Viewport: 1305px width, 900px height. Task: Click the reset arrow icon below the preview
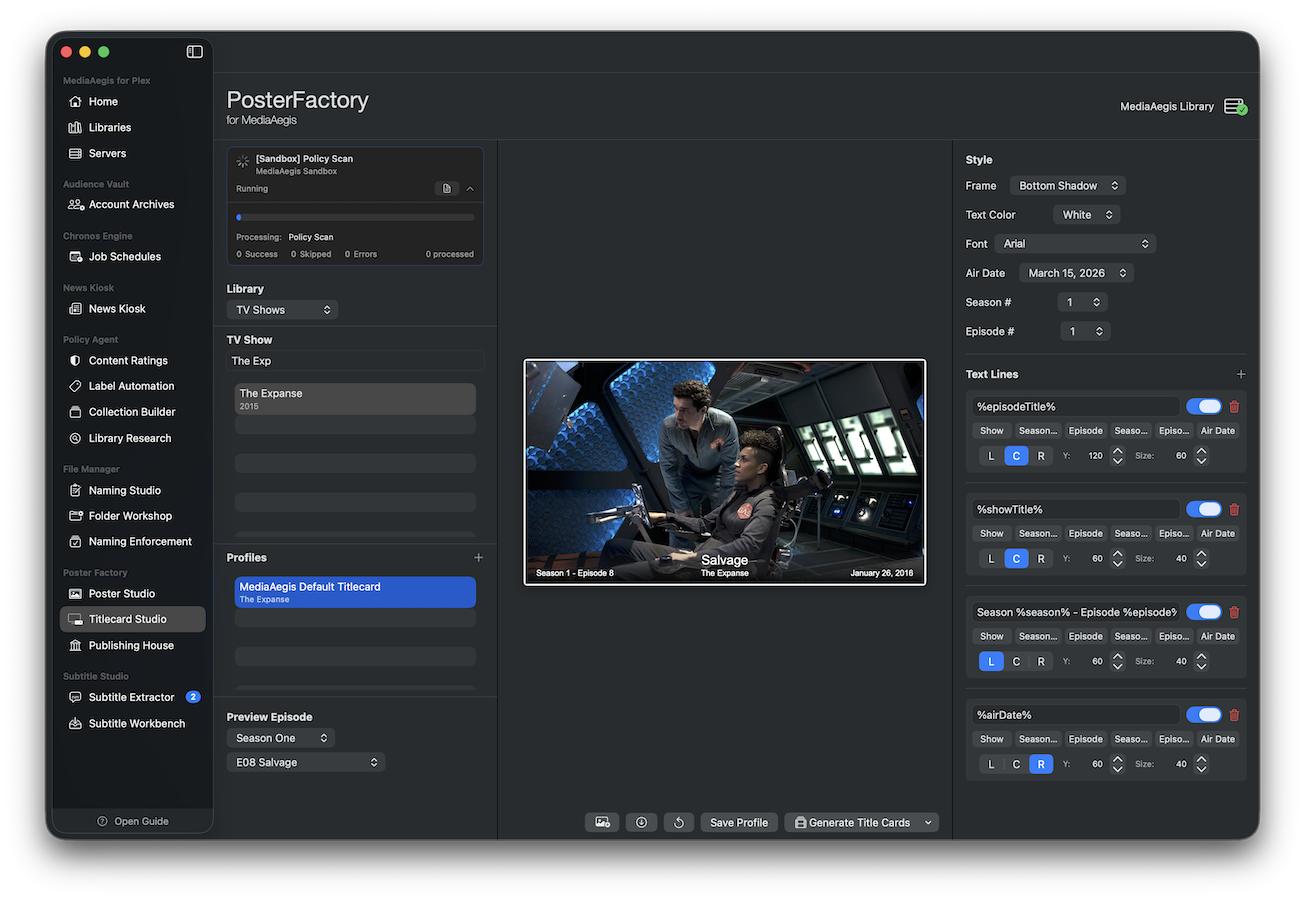pyautogui.click(x=679, y=822)
